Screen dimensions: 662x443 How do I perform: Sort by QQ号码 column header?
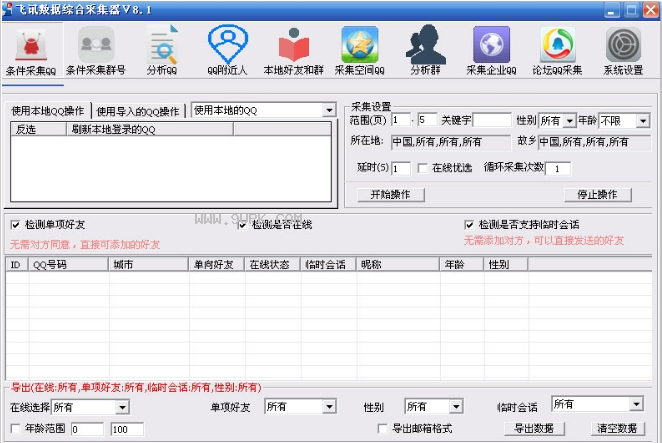pos(68,265)
